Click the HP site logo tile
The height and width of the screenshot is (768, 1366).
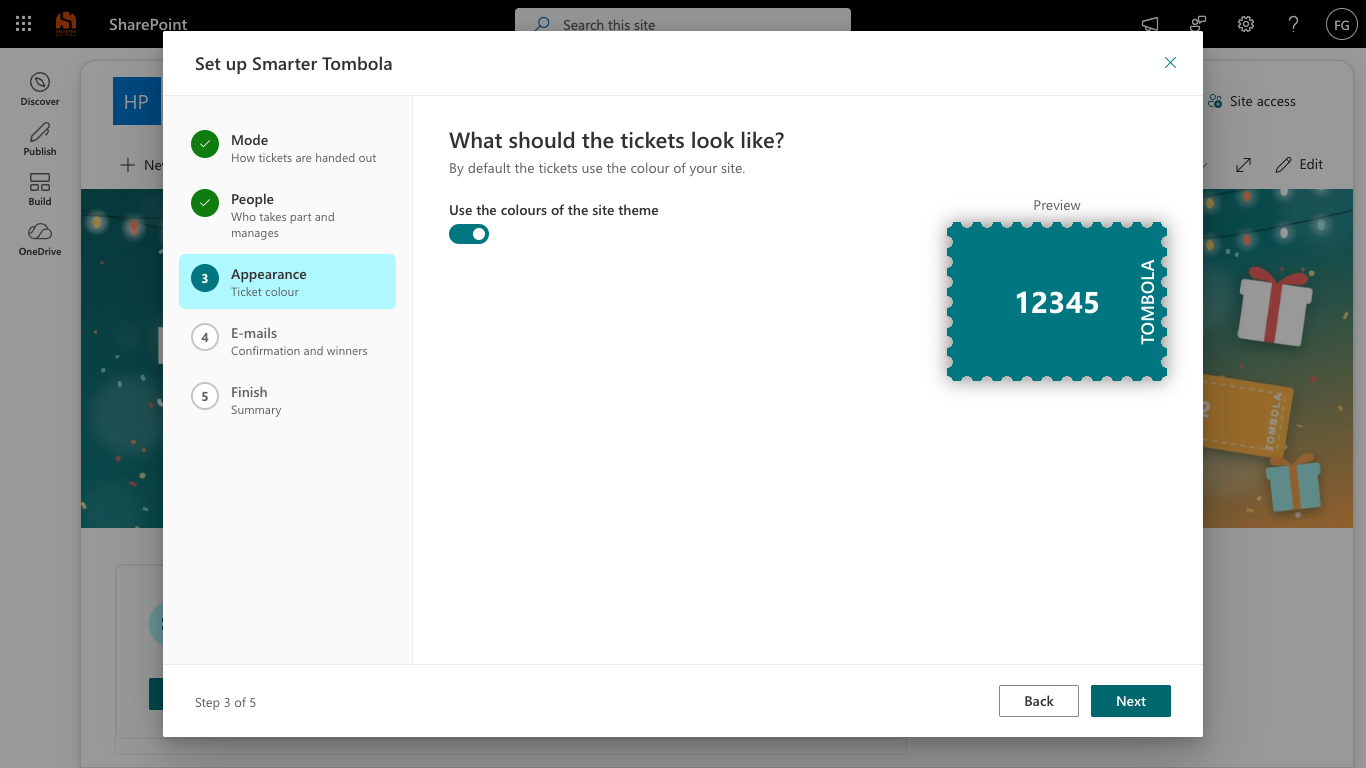[x=137, y=101]
